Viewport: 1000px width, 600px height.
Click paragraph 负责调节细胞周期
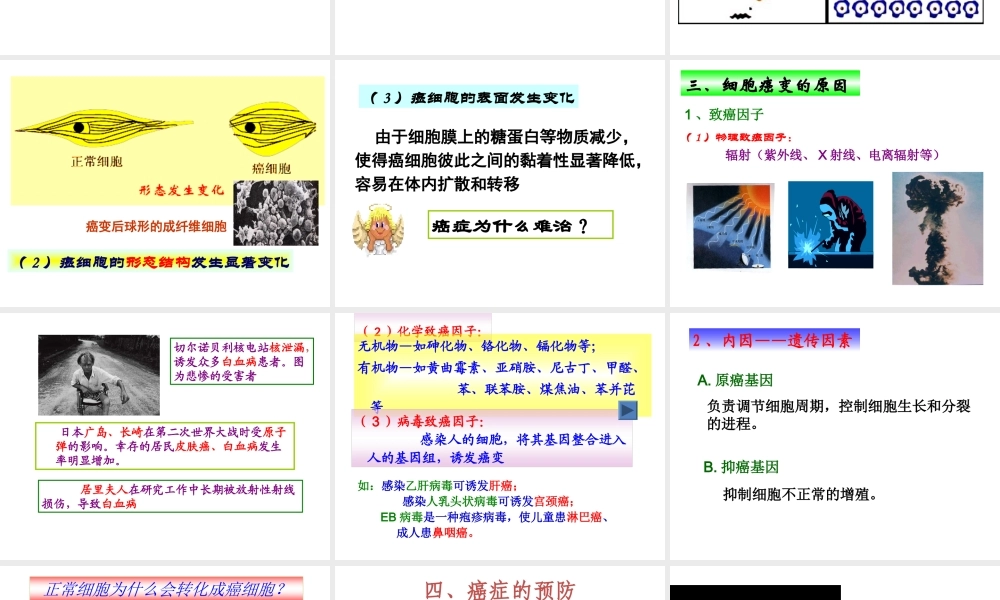tap(839, 415)
